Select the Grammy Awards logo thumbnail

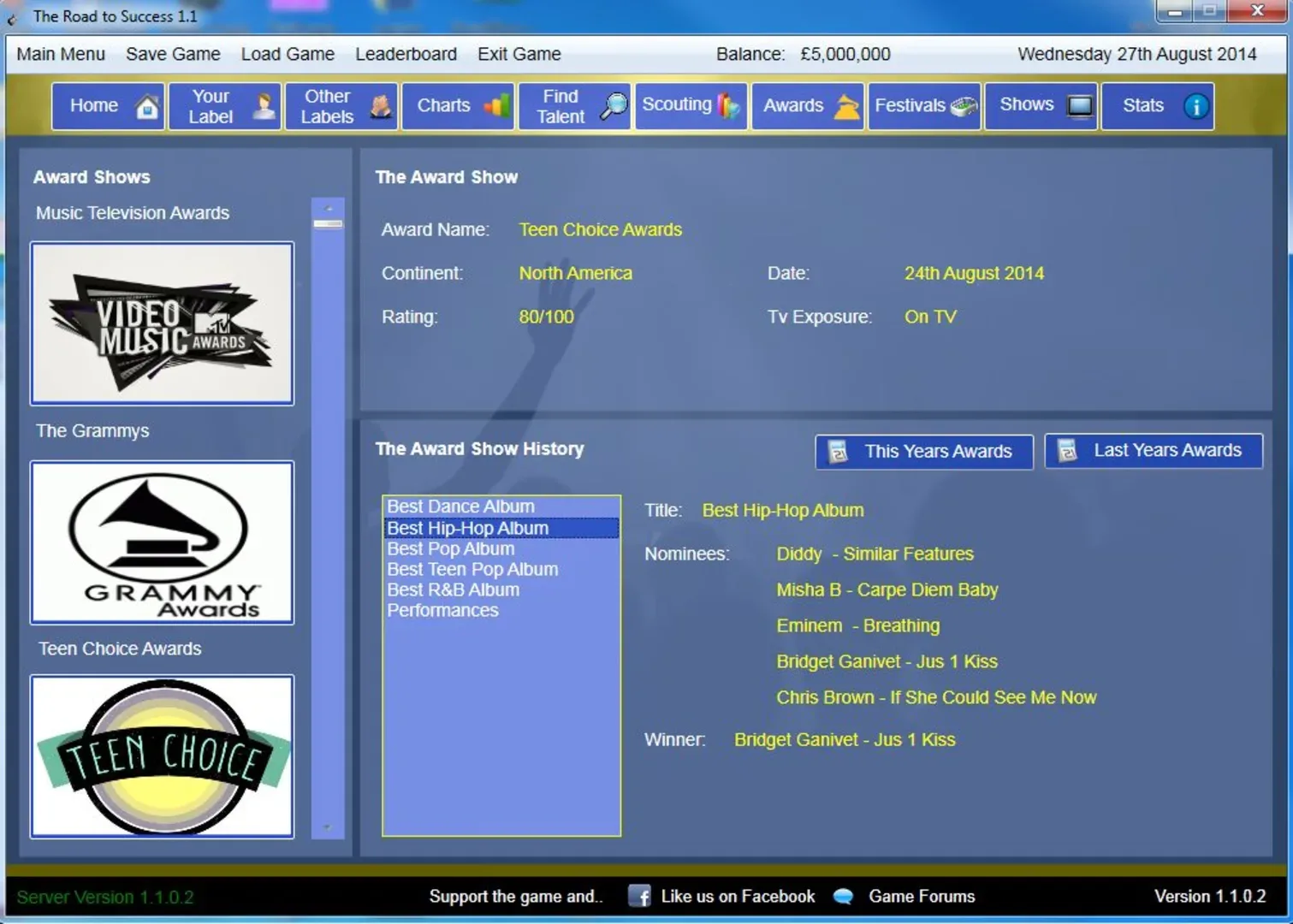click(x=162, y=542)
